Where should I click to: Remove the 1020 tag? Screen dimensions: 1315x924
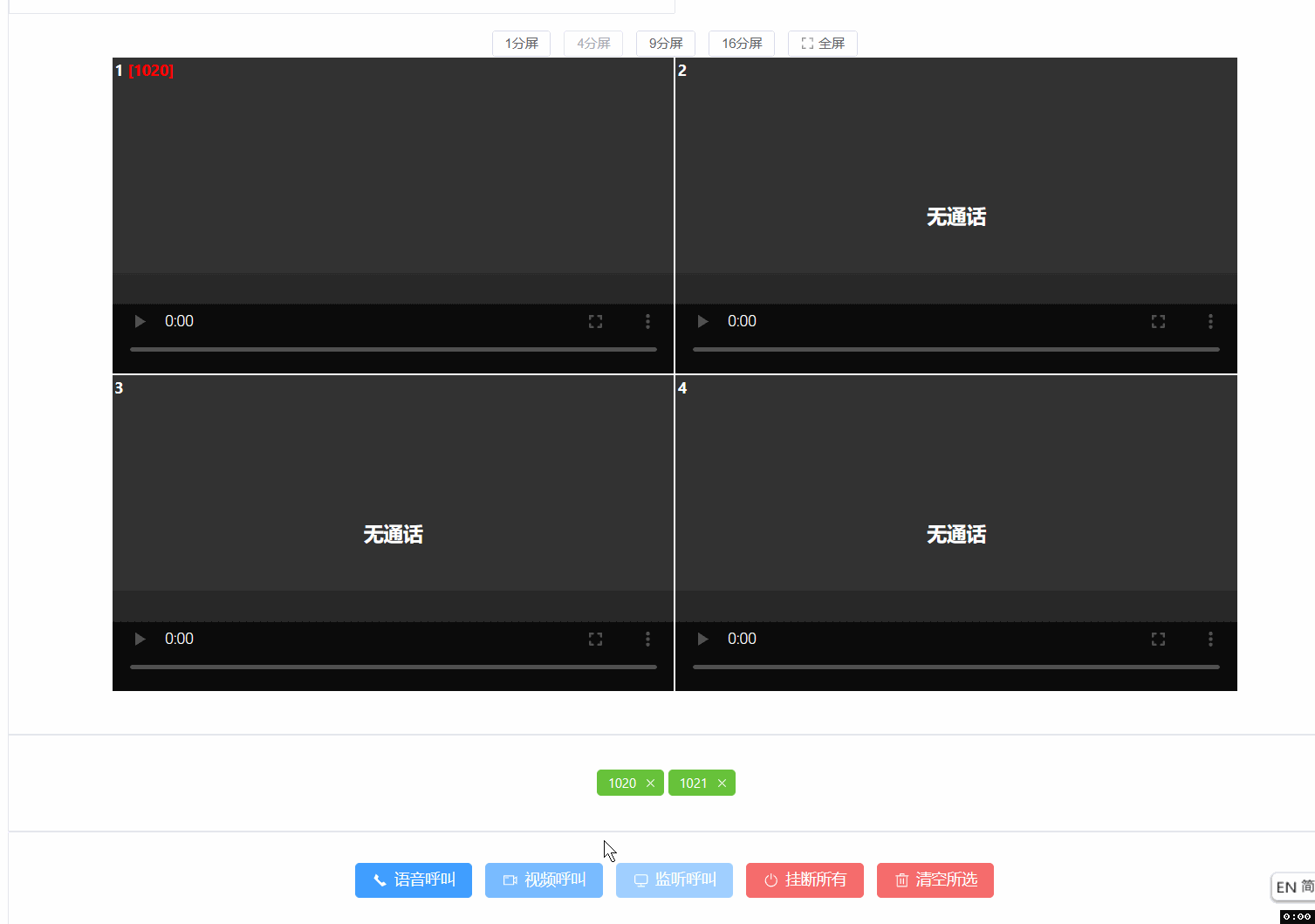[650, 784]
